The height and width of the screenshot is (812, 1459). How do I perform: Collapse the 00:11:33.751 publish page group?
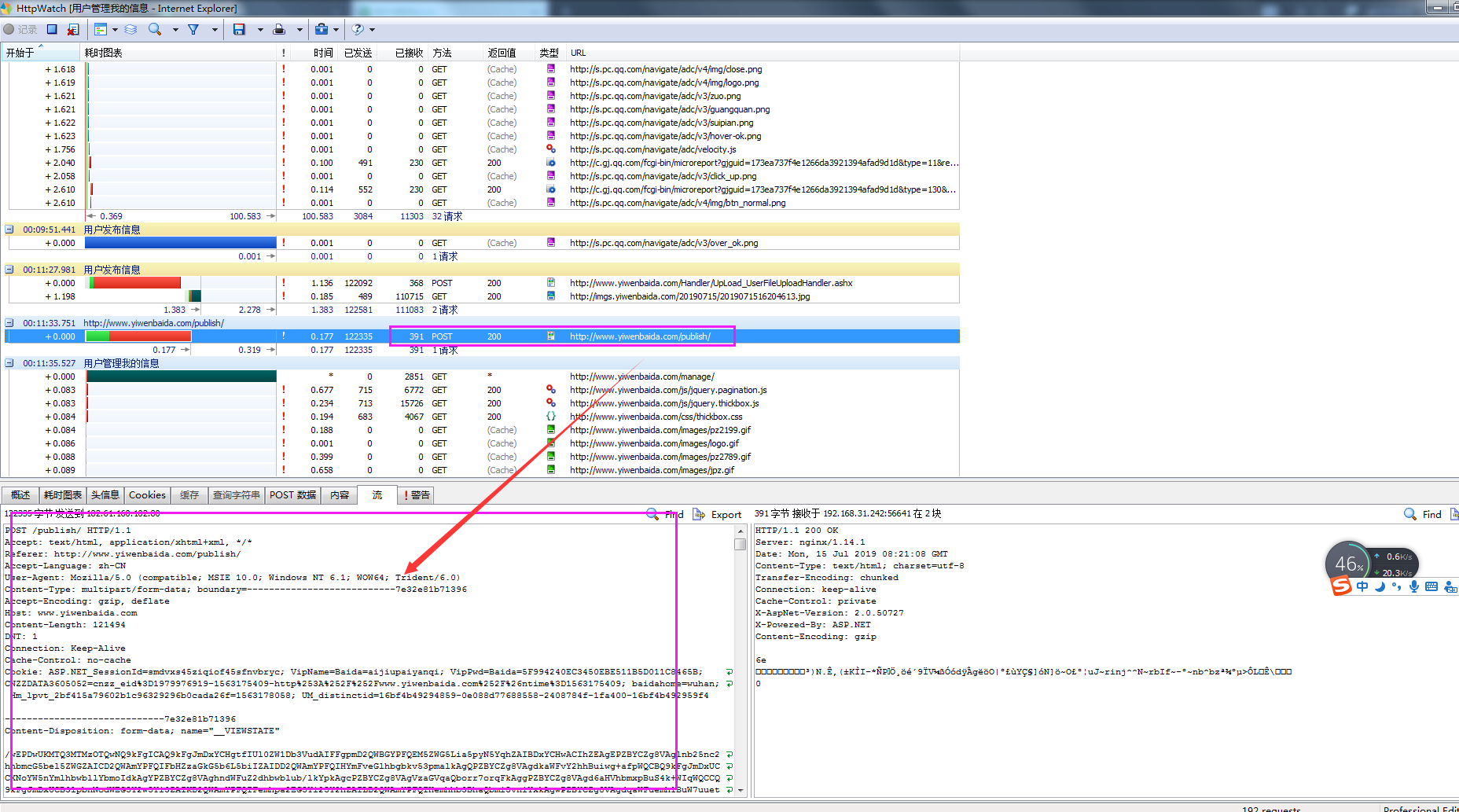[9, 323]
